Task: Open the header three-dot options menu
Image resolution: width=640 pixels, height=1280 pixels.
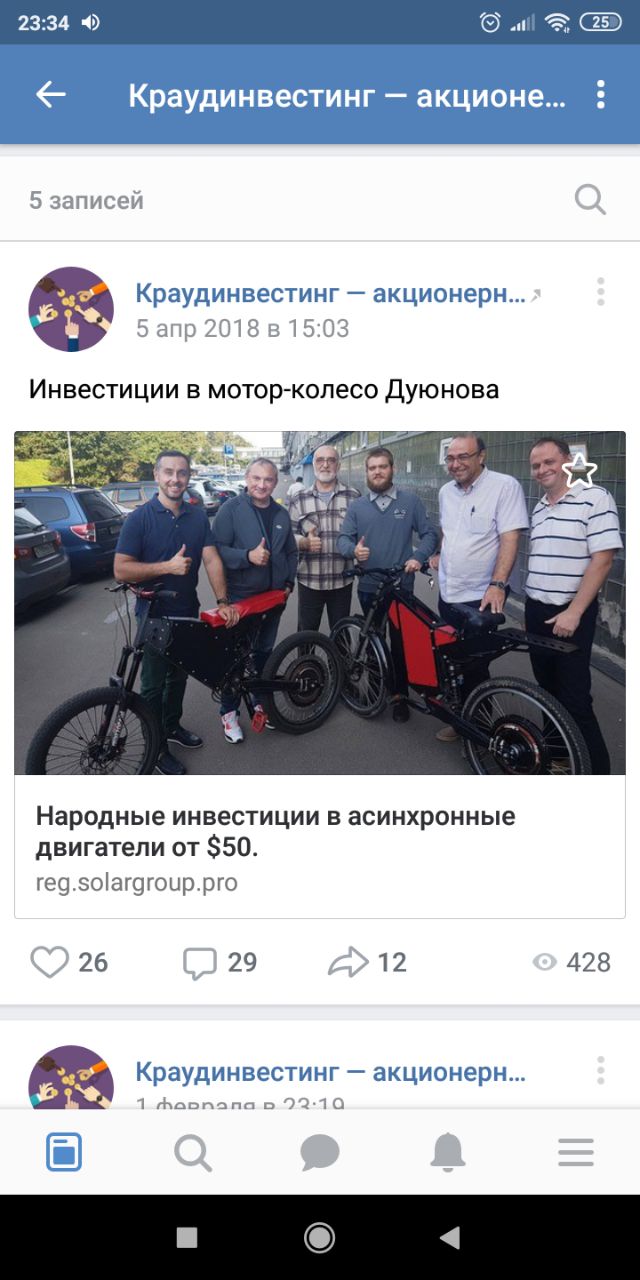Action: tap(600, 94)
